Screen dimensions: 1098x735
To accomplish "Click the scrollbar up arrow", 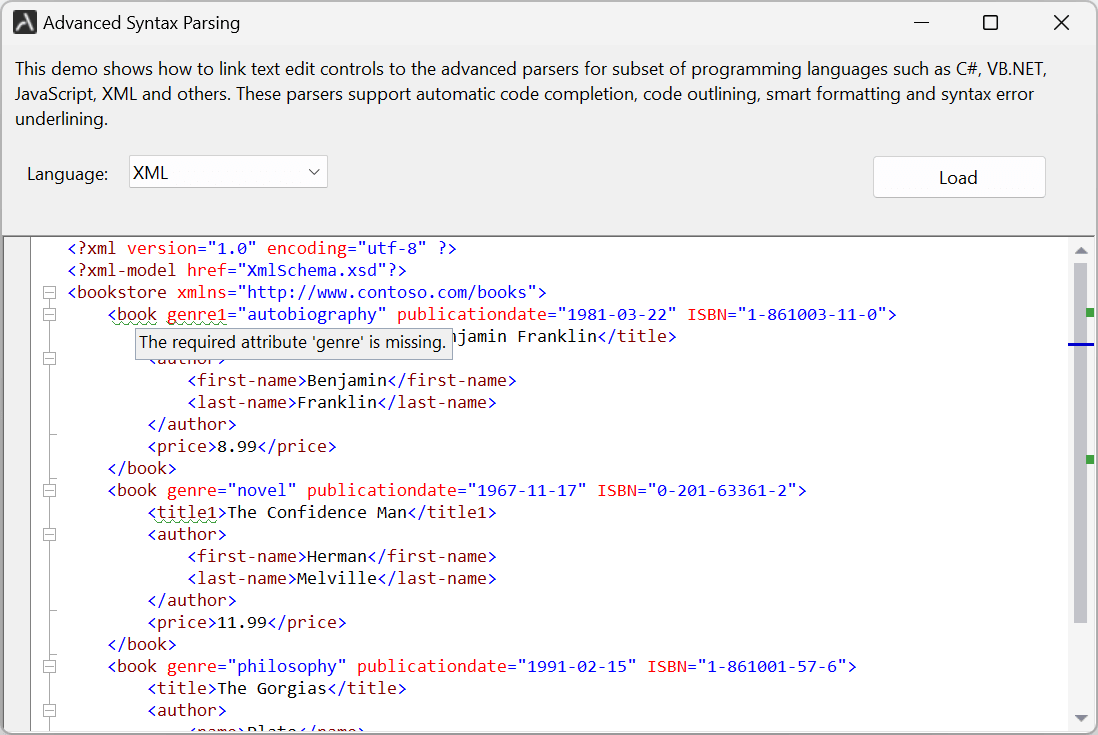I will 1080,250.
